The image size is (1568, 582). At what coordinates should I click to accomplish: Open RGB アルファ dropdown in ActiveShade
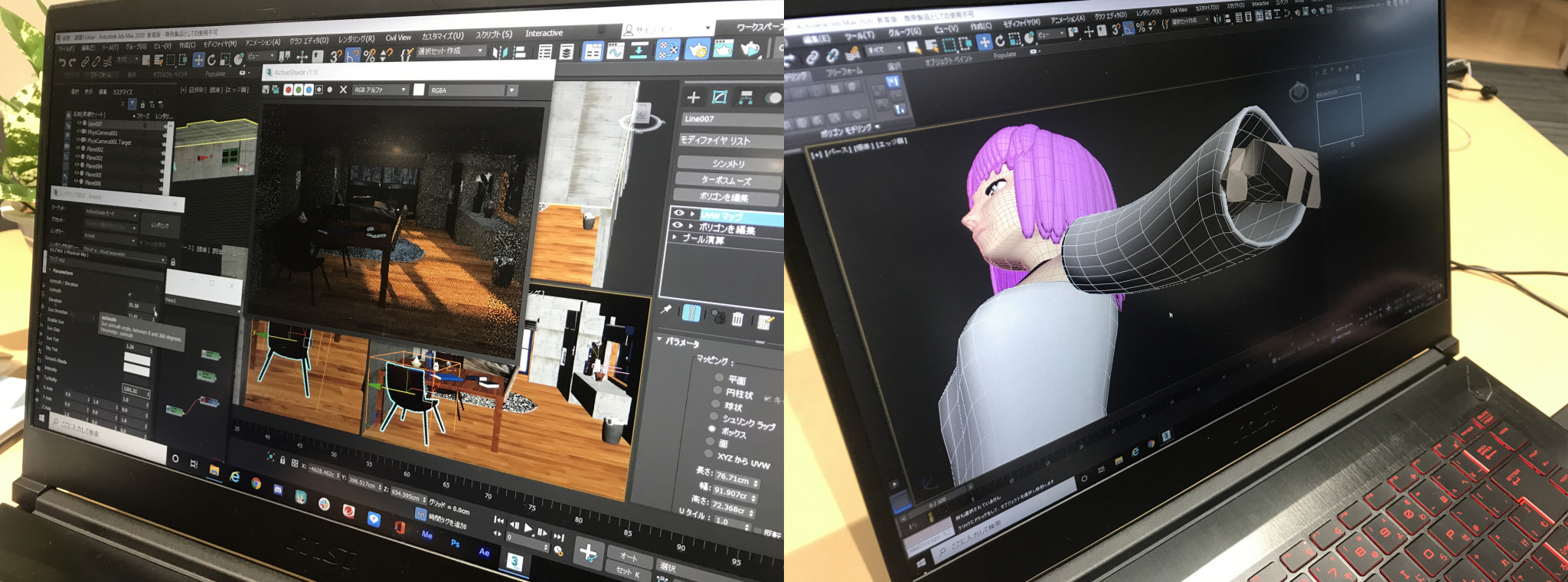pos(381,90)
